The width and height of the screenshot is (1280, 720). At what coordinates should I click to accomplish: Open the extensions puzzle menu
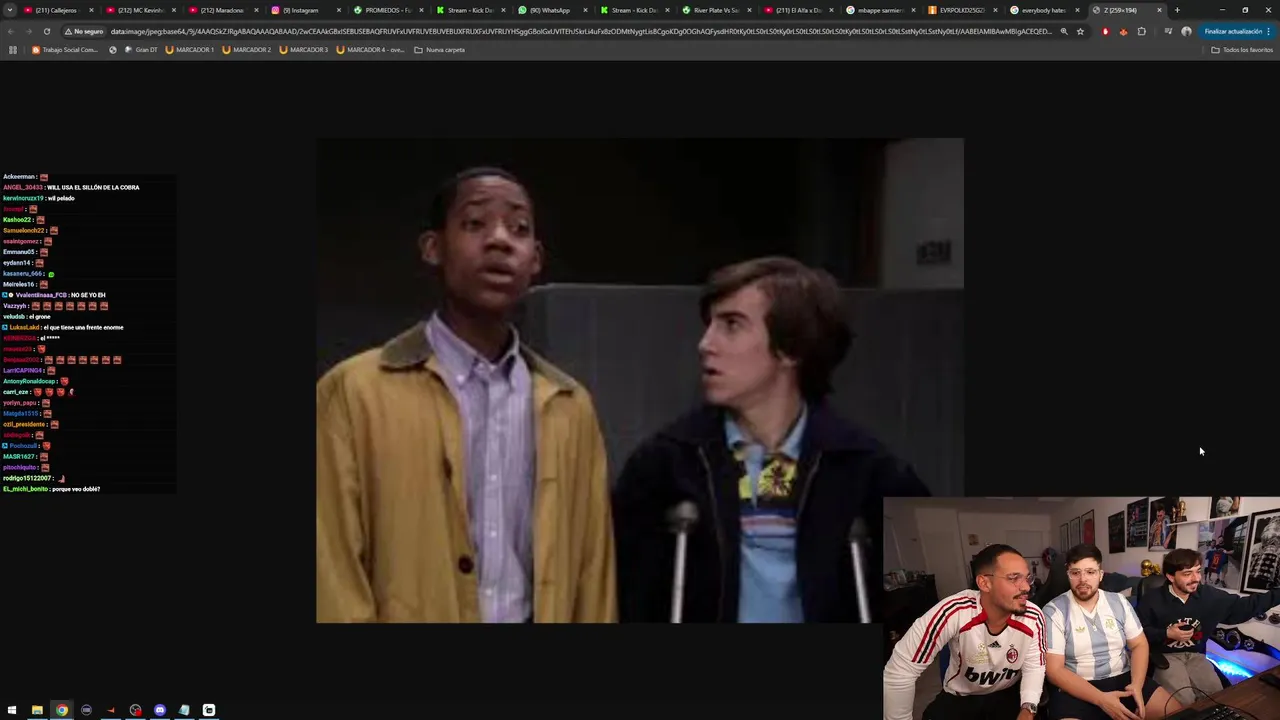pos(1141,31)
